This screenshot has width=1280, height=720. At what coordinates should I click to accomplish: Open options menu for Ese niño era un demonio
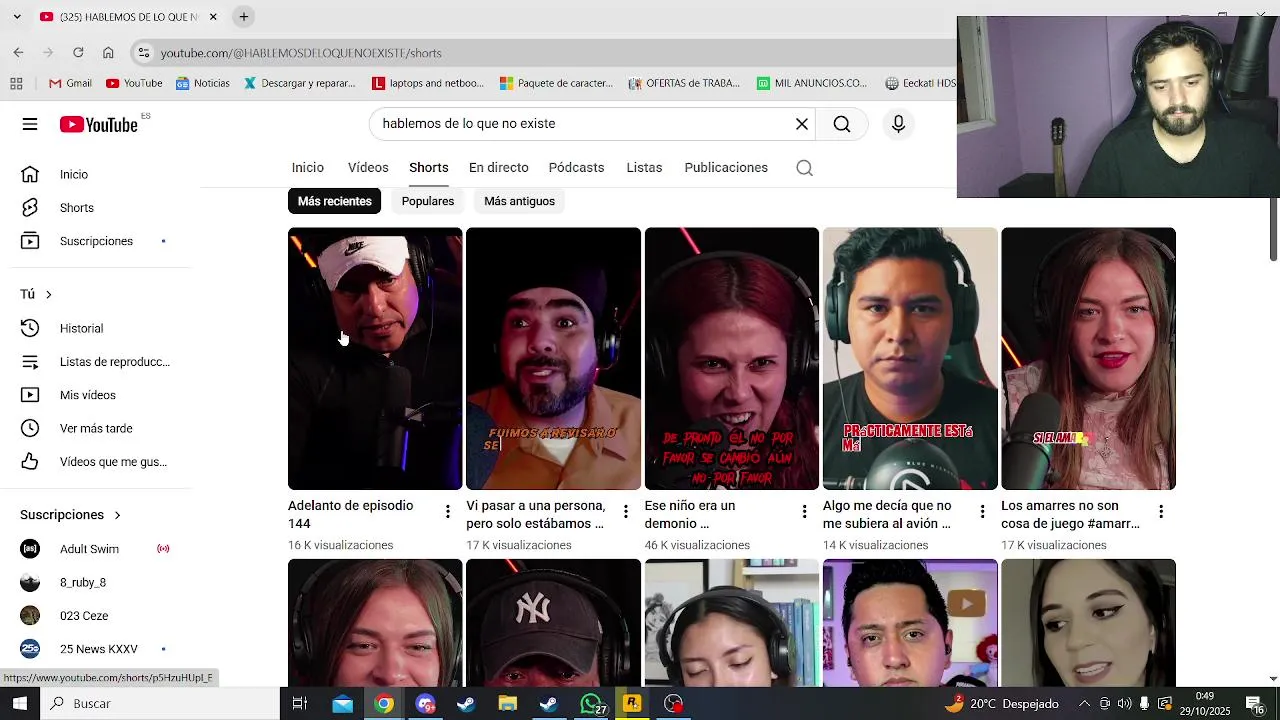tap(804, 512)
